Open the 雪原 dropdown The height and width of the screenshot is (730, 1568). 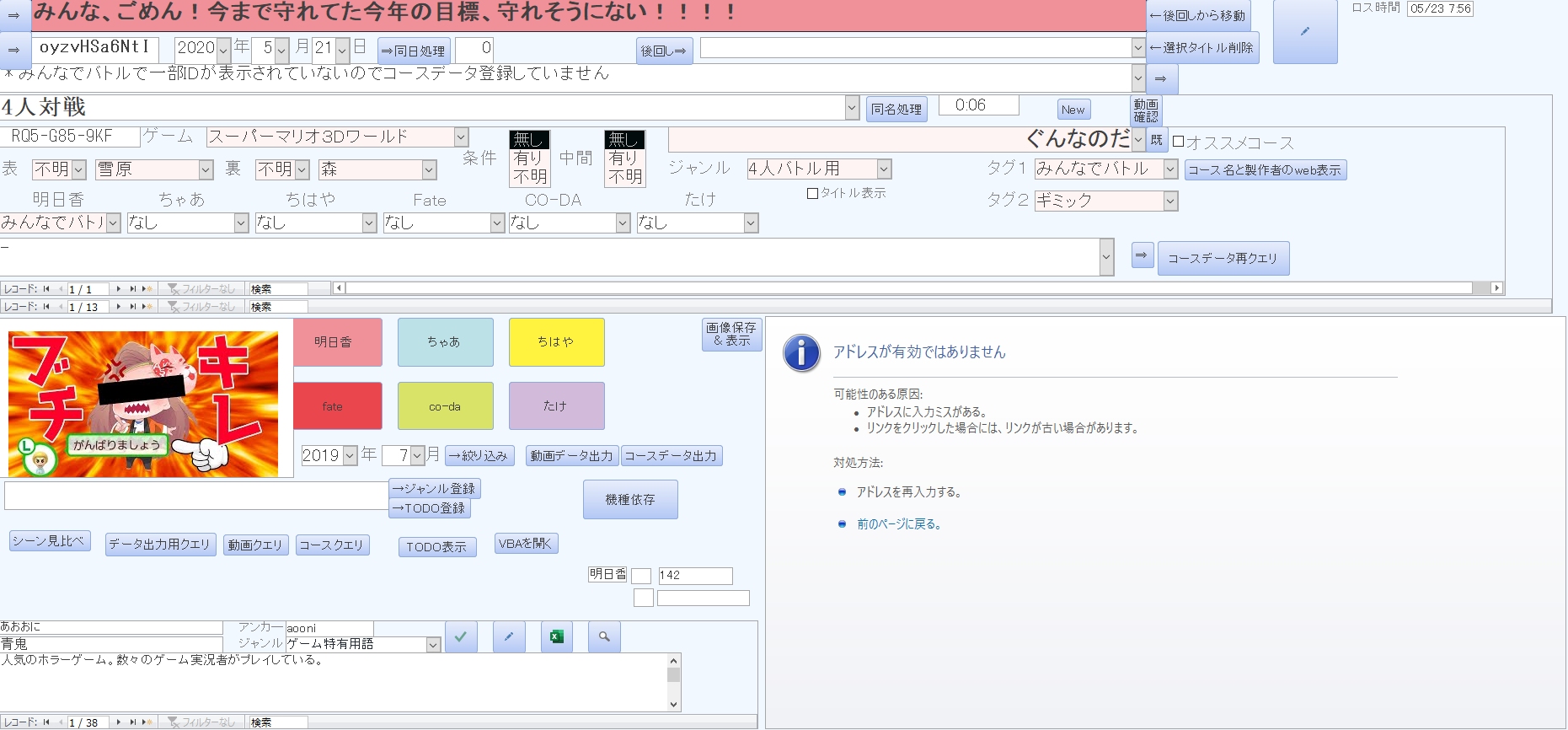coord(206,169)
